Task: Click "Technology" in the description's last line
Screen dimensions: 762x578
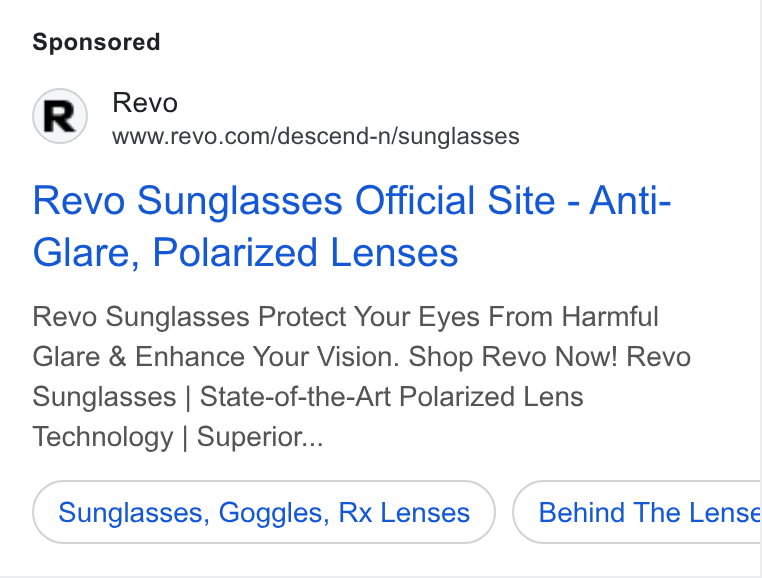Action: pyautogui.click(x=103, y=437)
